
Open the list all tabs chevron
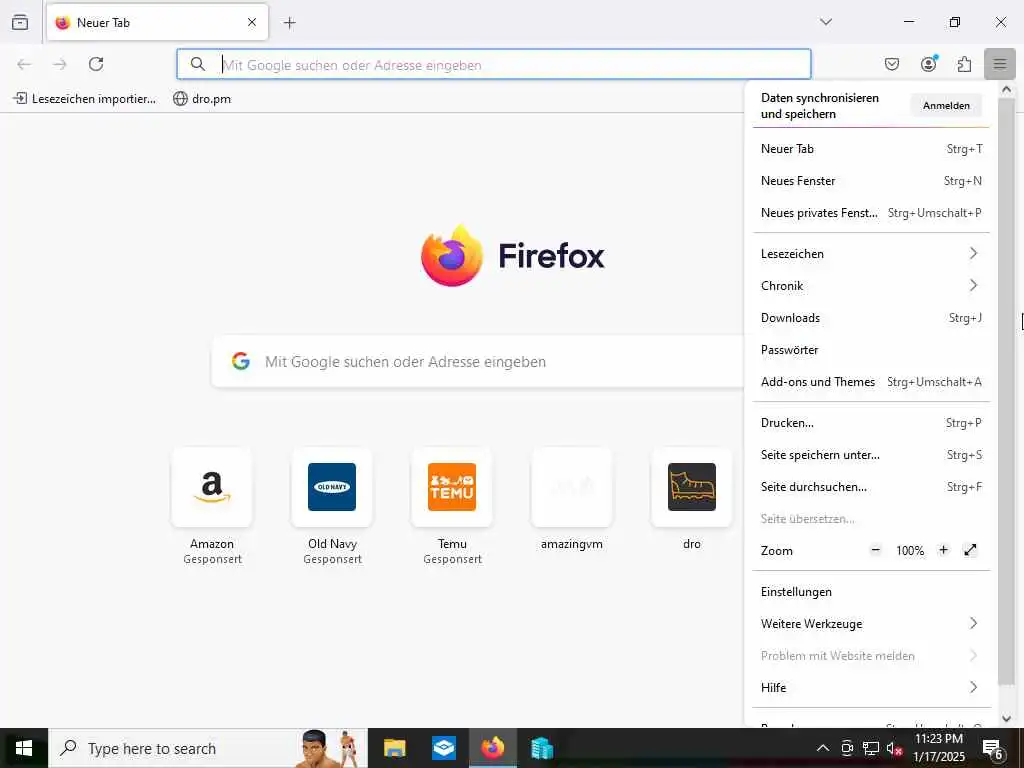pyautogui.click(x=826, y=22)
